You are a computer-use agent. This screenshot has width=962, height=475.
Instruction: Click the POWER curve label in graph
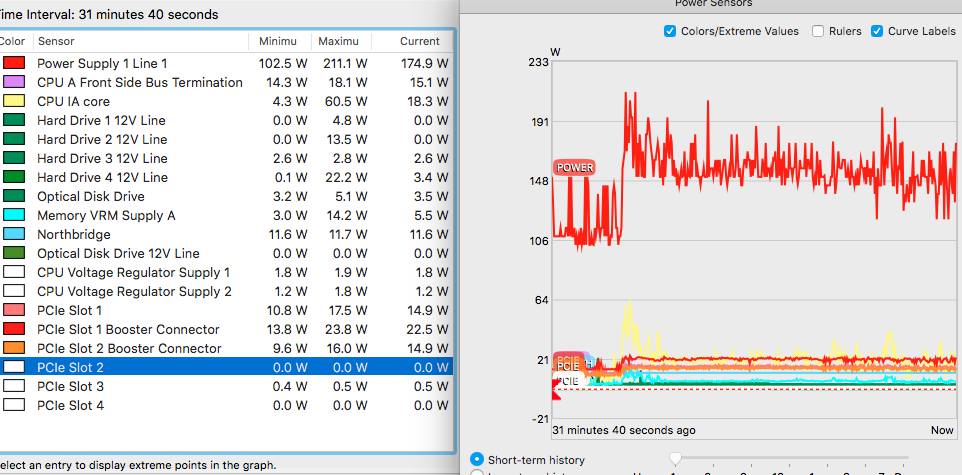(574, 168)
